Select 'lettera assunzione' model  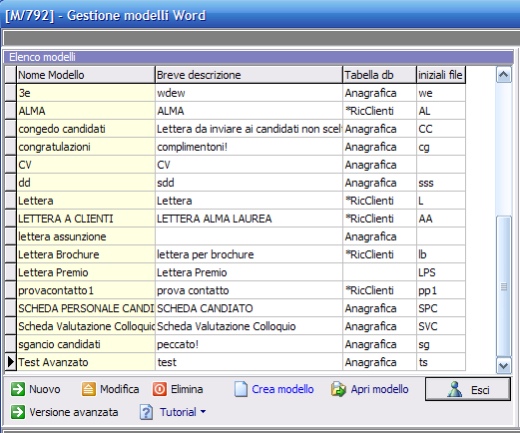pyautogui.click(x=86, y=237)
